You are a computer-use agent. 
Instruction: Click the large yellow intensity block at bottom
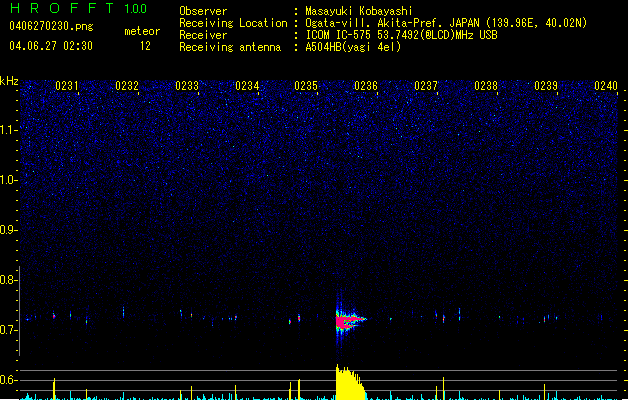point(350,383)
